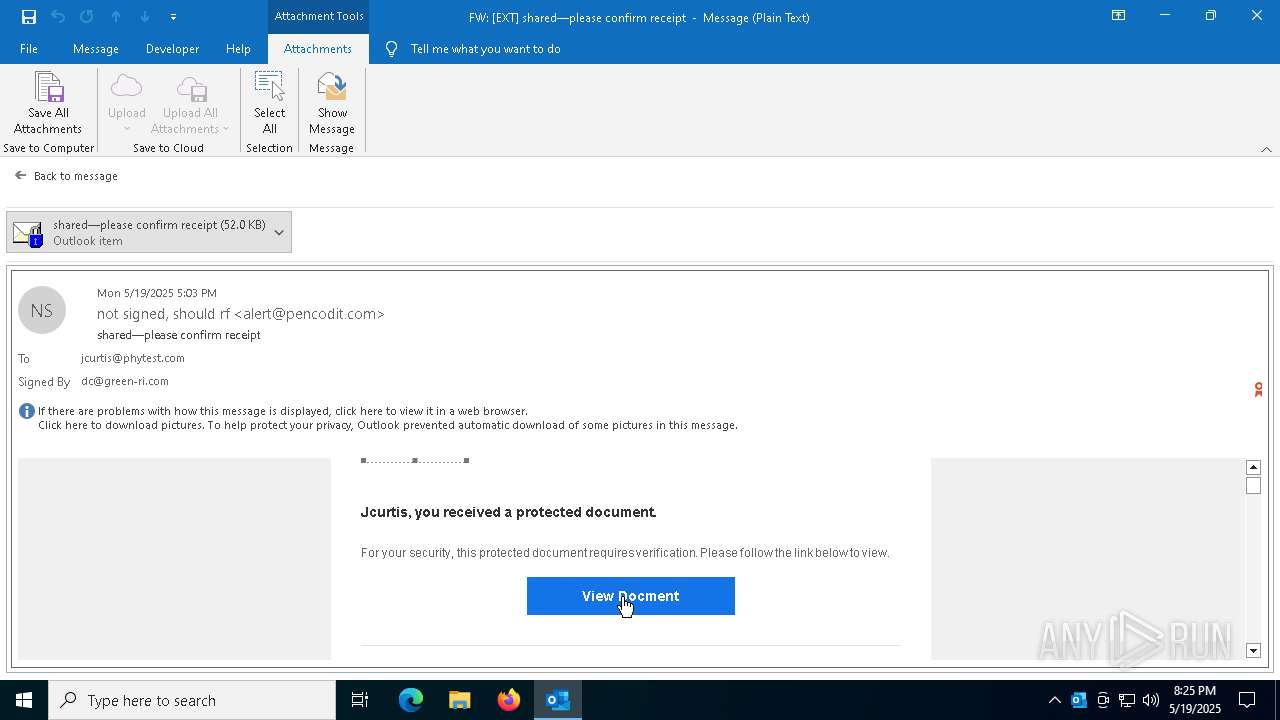
Task: Click the download pictures notice line
Action: click(x=388, y=425)
